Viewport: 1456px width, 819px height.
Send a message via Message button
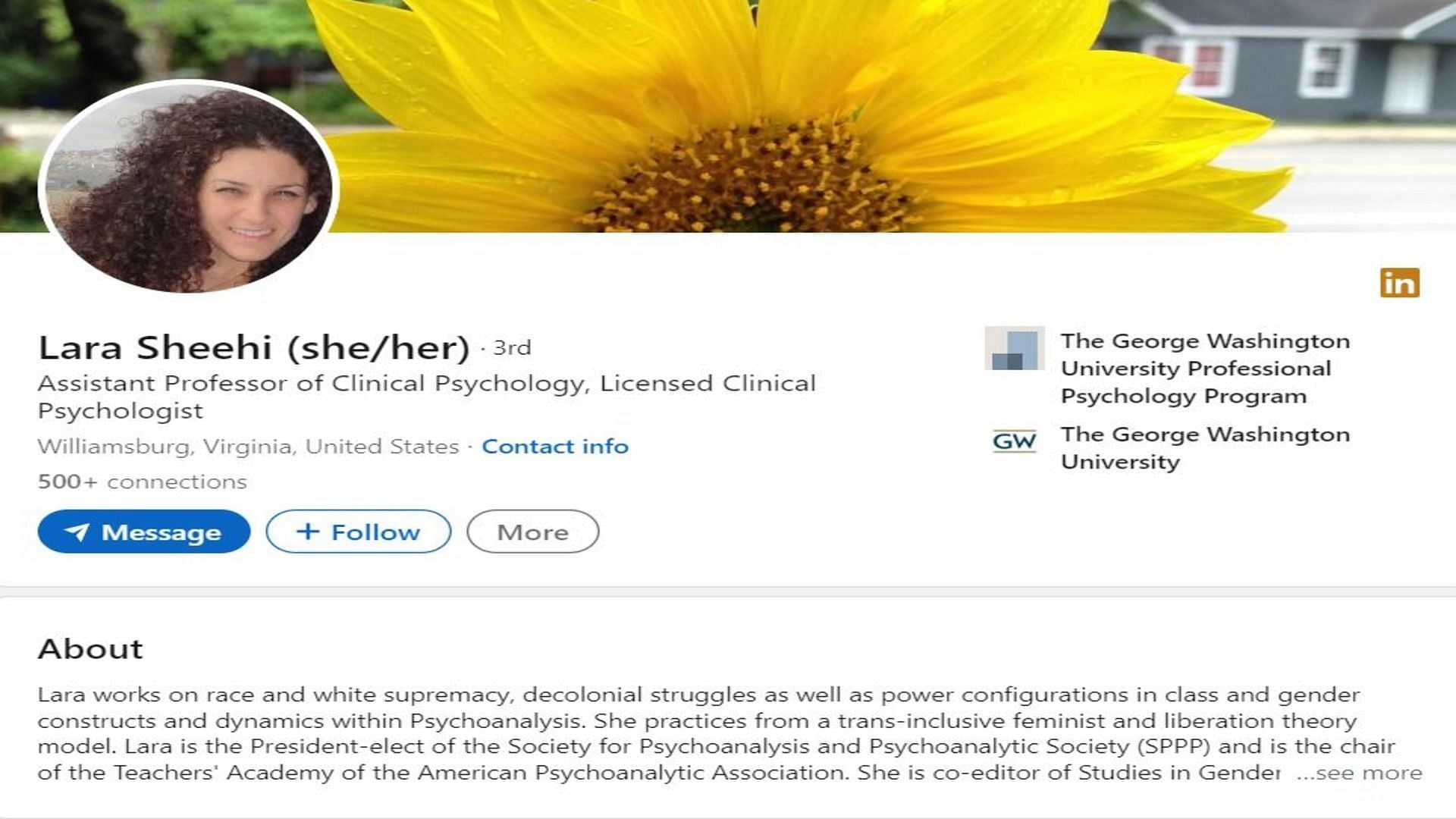tap(144, 532)
